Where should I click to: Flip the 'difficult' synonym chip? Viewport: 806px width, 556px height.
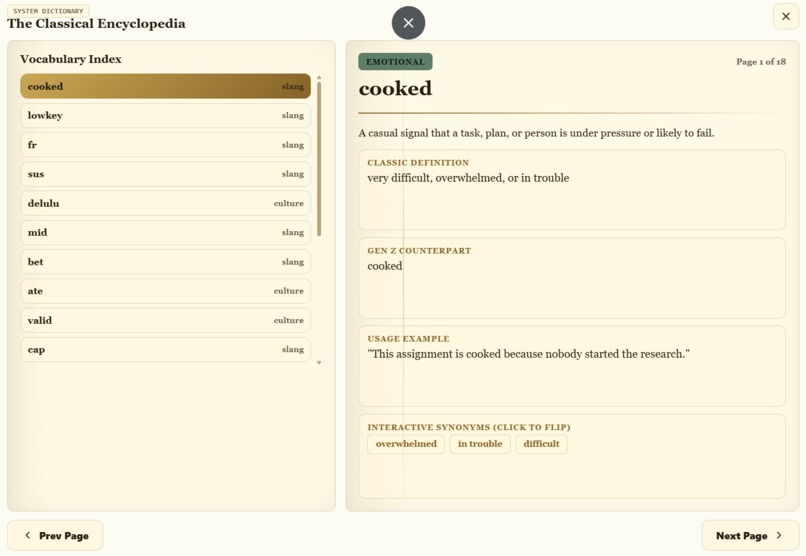[x=541, y=444]
